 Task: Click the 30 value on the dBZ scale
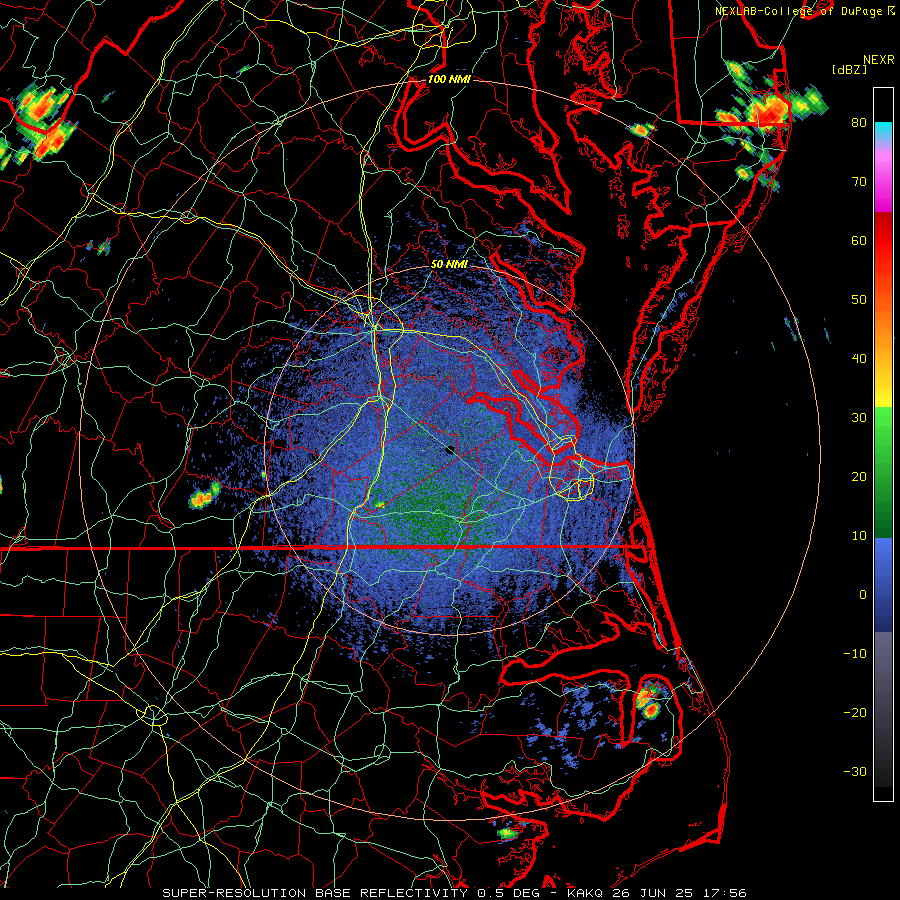(x=859, y=417)
